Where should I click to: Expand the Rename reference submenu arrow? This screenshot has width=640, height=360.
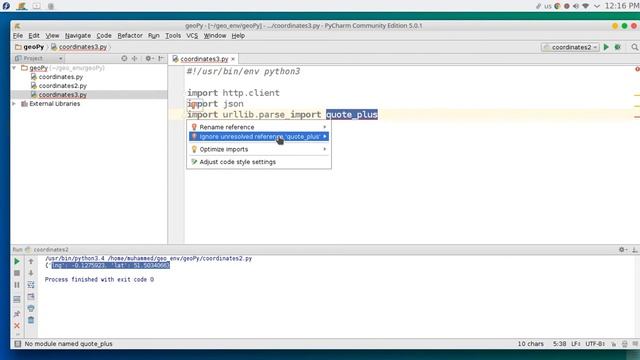pyautogui.click(x=324, y=127)
